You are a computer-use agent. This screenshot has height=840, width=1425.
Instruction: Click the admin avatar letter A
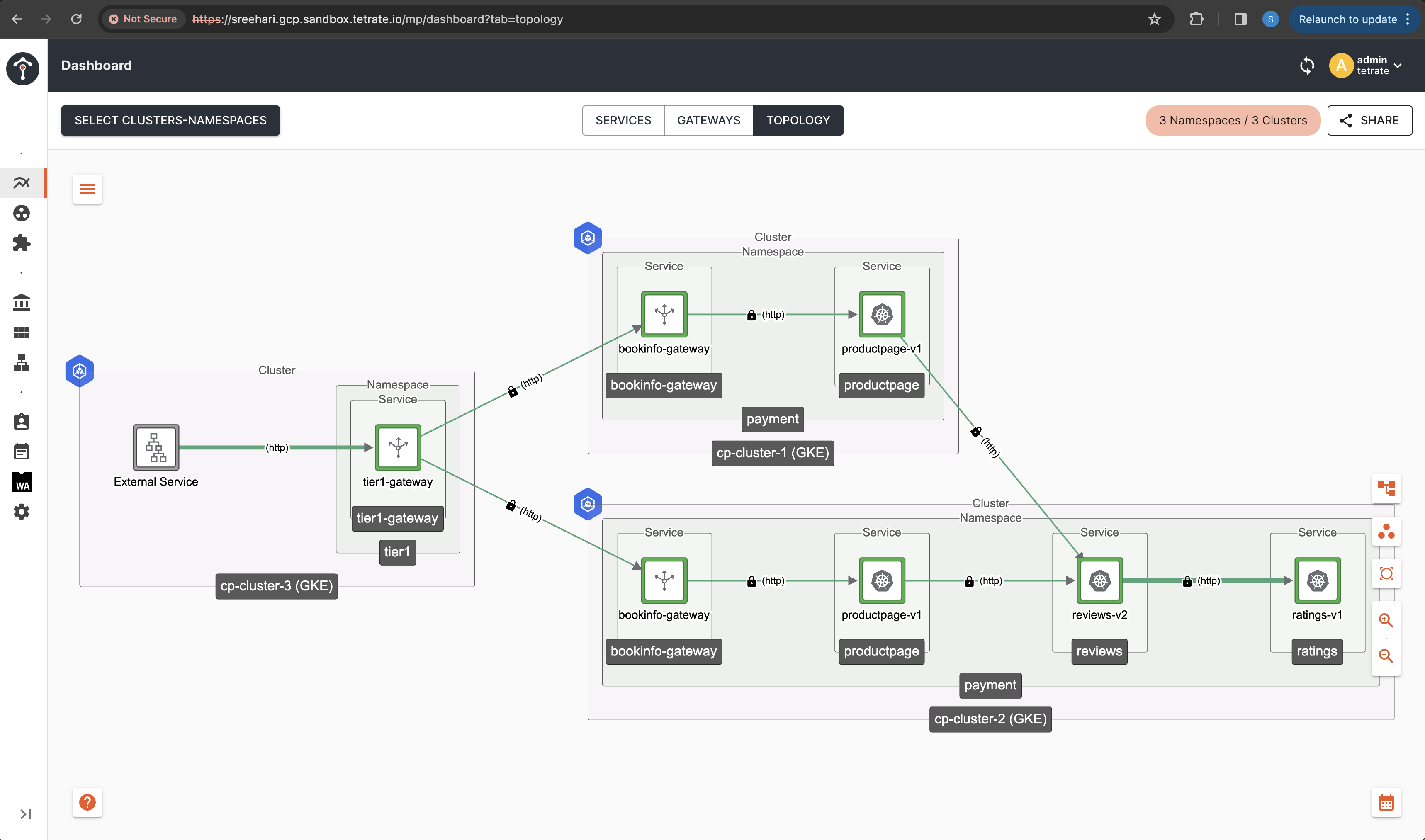(x=1341, y=66)
